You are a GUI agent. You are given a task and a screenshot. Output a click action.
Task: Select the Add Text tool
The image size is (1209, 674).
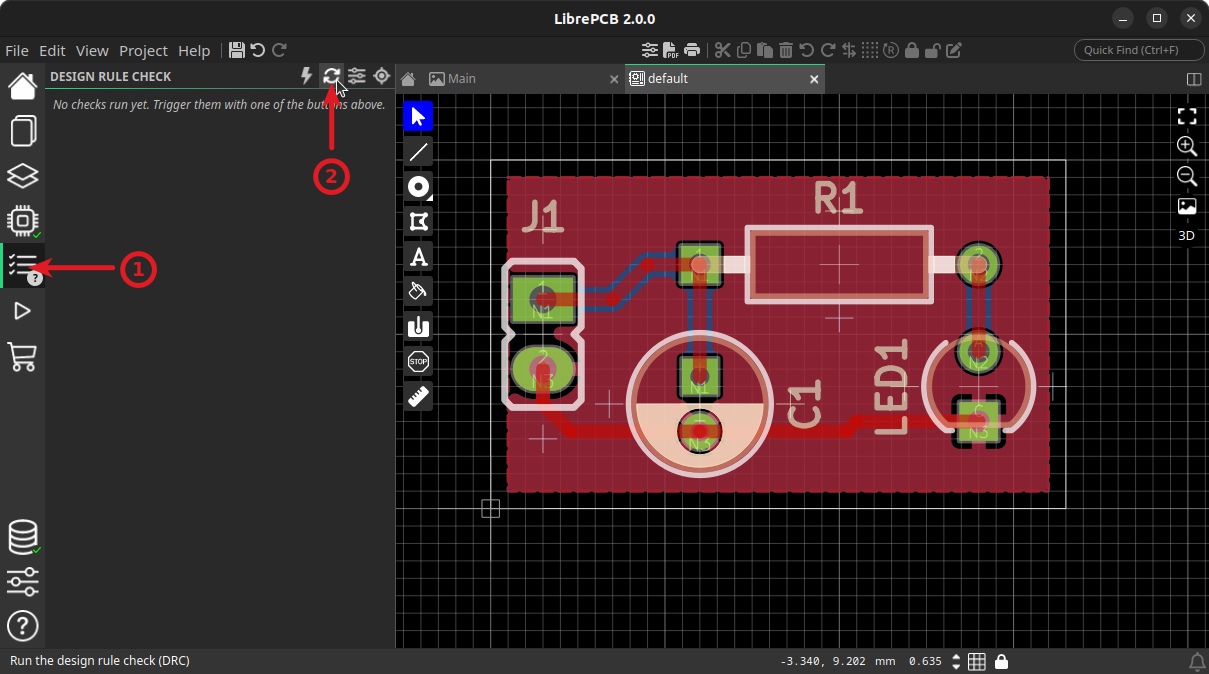pos(419,257)
